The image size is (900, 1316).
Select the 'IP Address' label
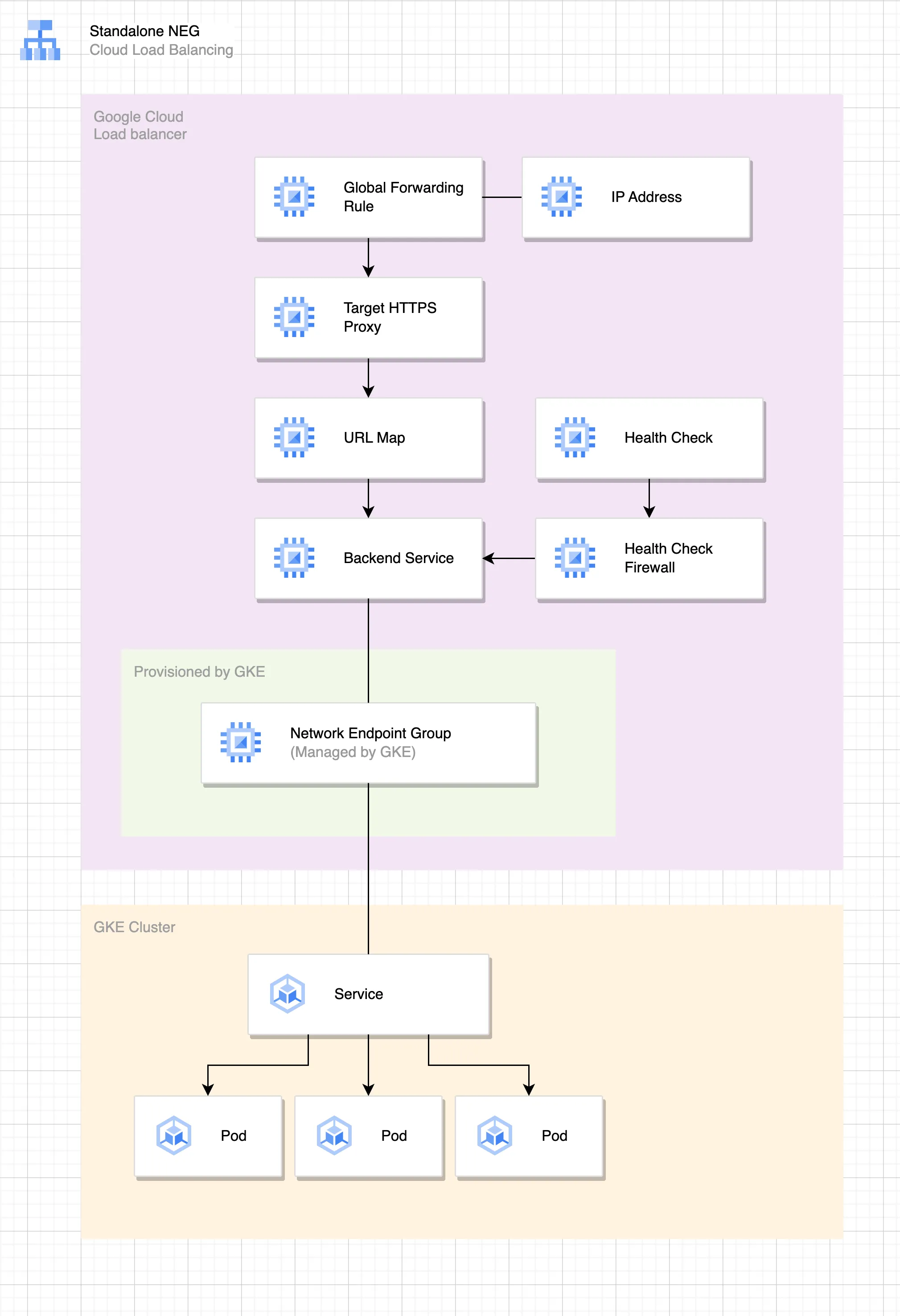click(646, 197)
